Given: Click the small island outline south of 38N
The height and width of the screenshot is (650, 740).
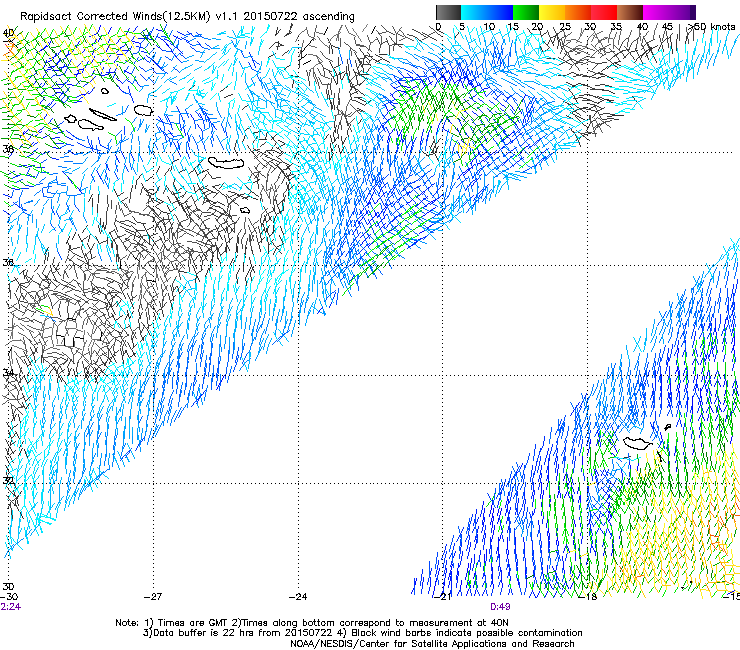Looking at the screenshot, I should coord(244,210).
